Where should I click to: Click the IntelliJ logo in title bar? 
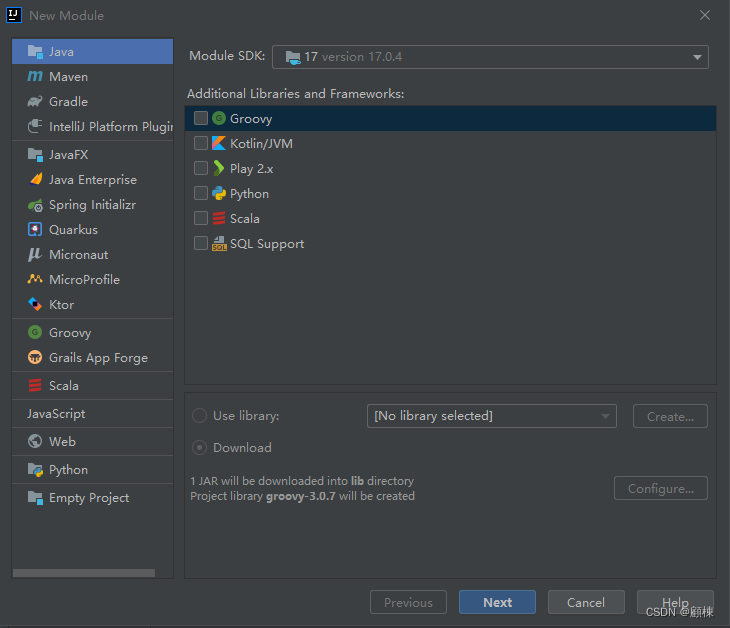tap(14, 15)
